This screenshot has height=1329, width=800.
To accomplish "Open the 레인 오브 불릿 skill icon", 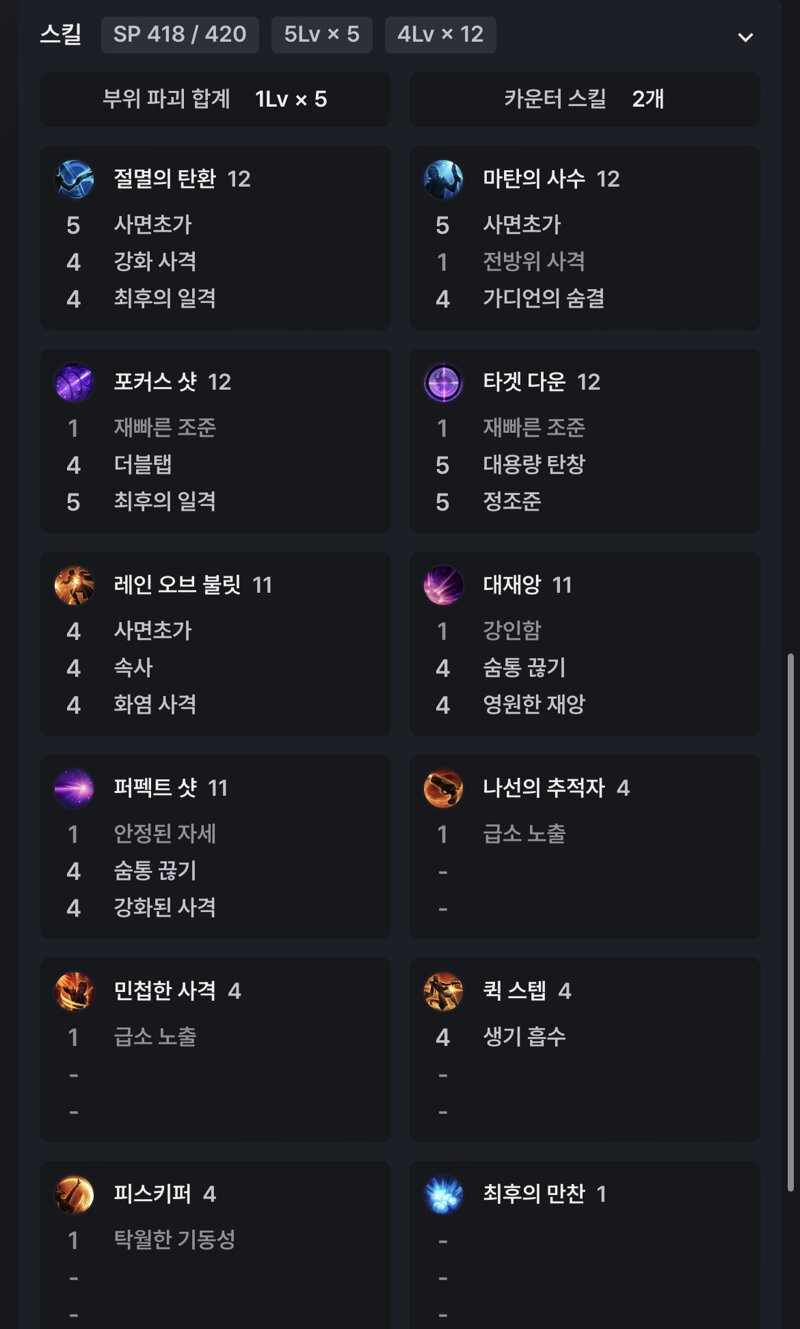I will [x=74, y=586].
